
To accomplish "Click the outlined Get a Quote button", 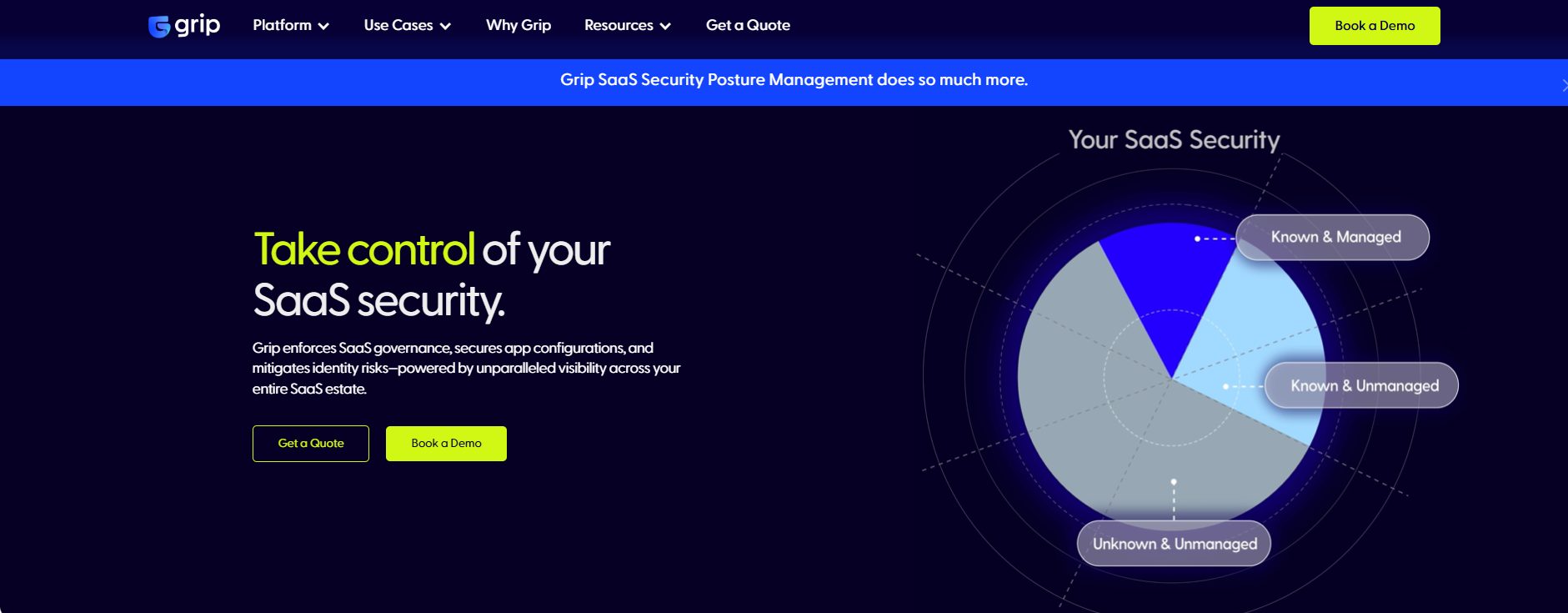I will pyautogui.click(x=310, y=444).
